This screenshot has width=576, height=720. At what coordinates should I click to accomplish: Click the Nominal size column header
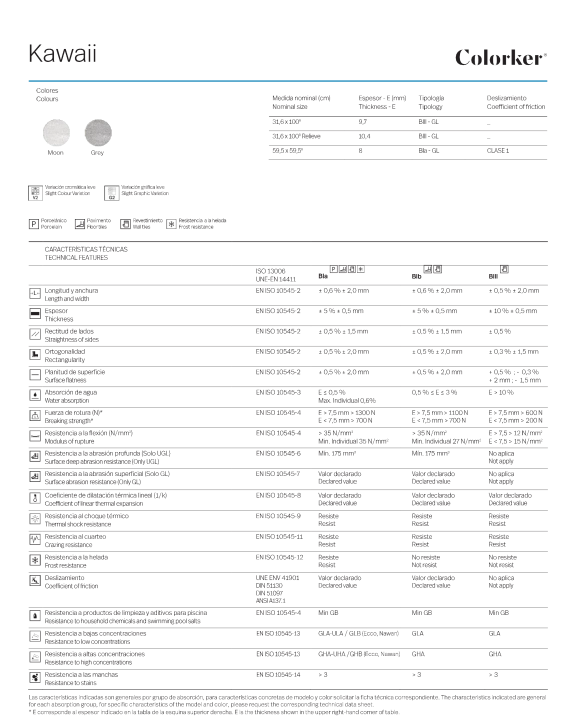point(301,102)
